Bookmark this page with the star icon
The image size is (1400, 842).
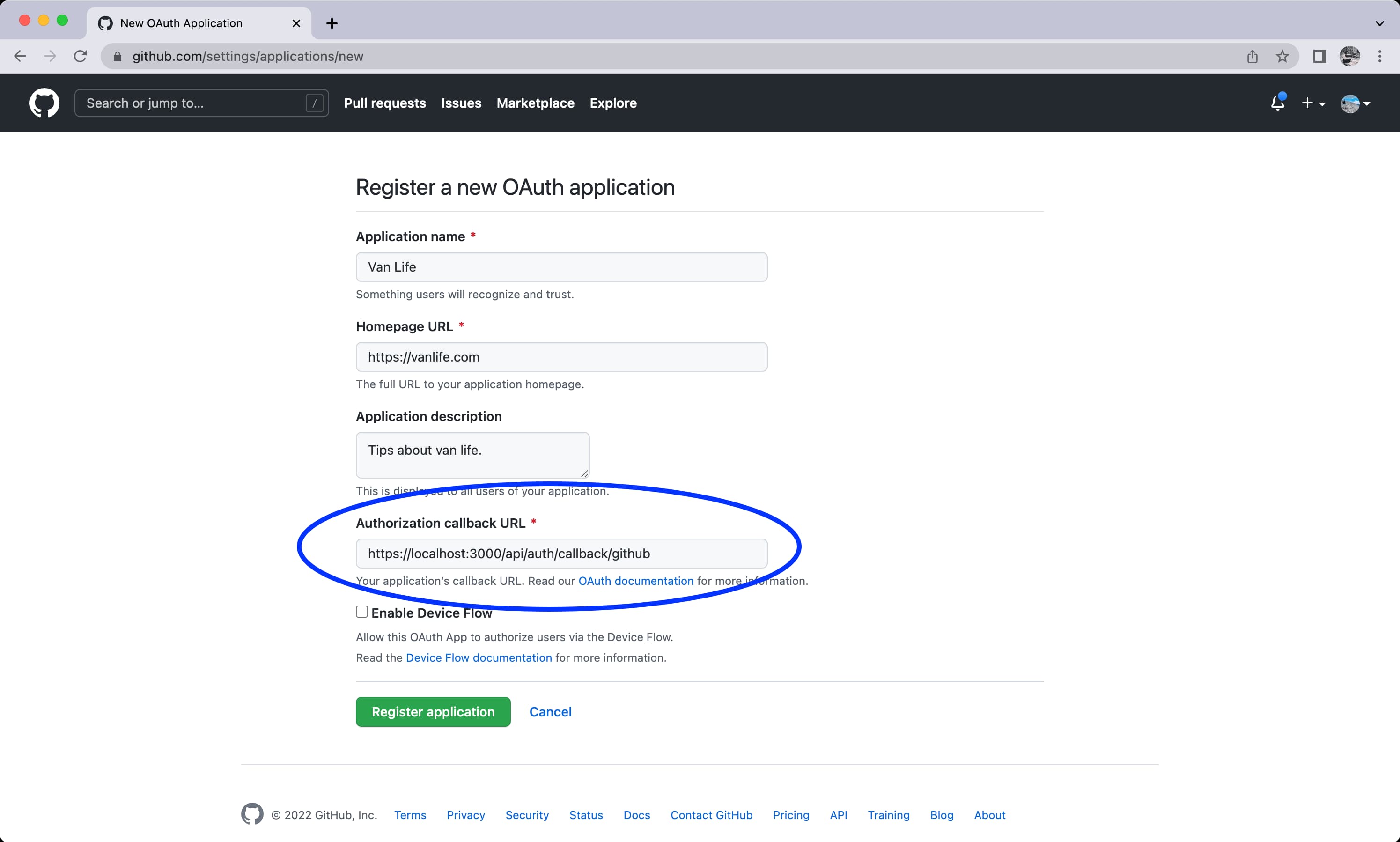[1282, 56]
